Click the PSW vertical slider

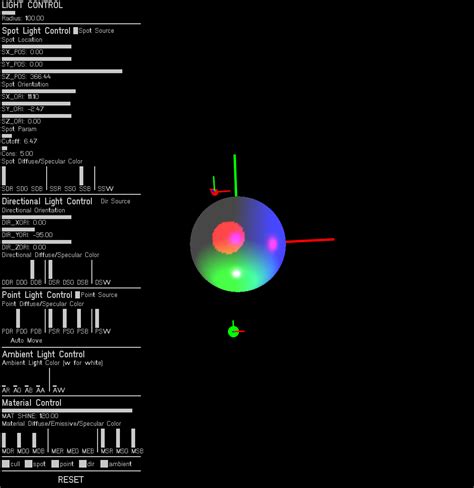click(97, 318)
